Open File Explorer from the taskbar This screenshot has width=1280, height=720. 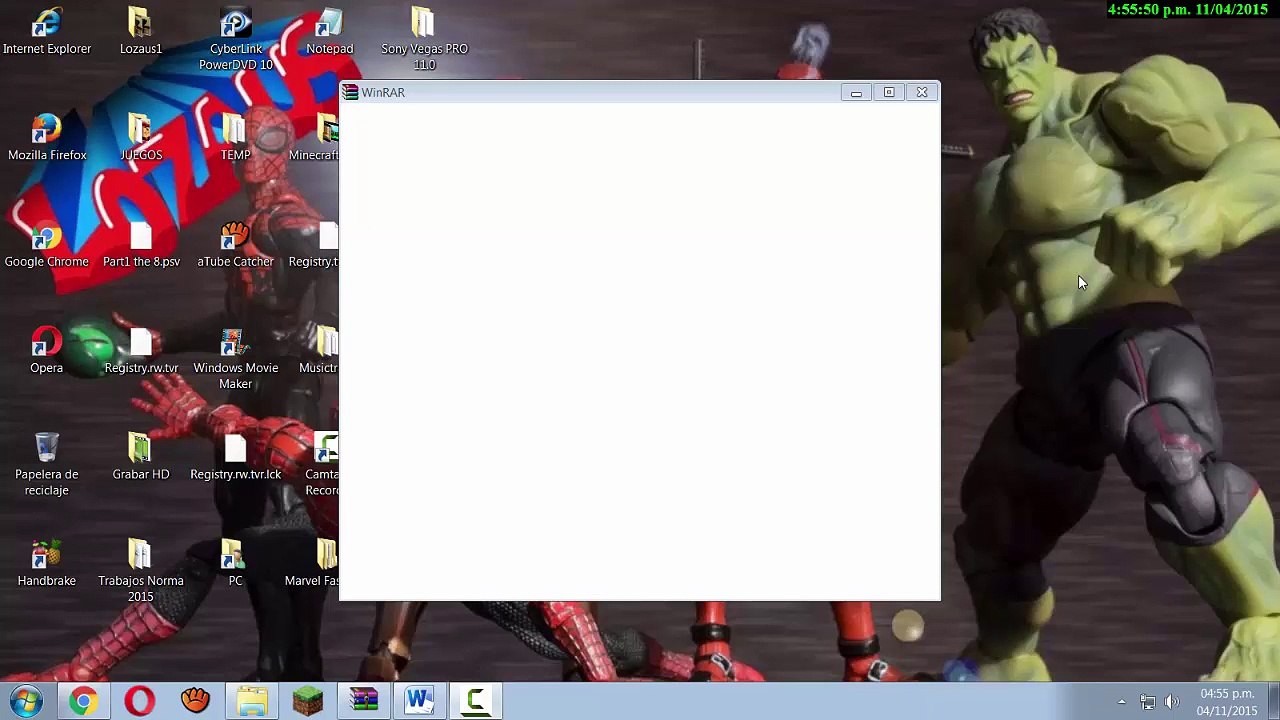point(251,701)
